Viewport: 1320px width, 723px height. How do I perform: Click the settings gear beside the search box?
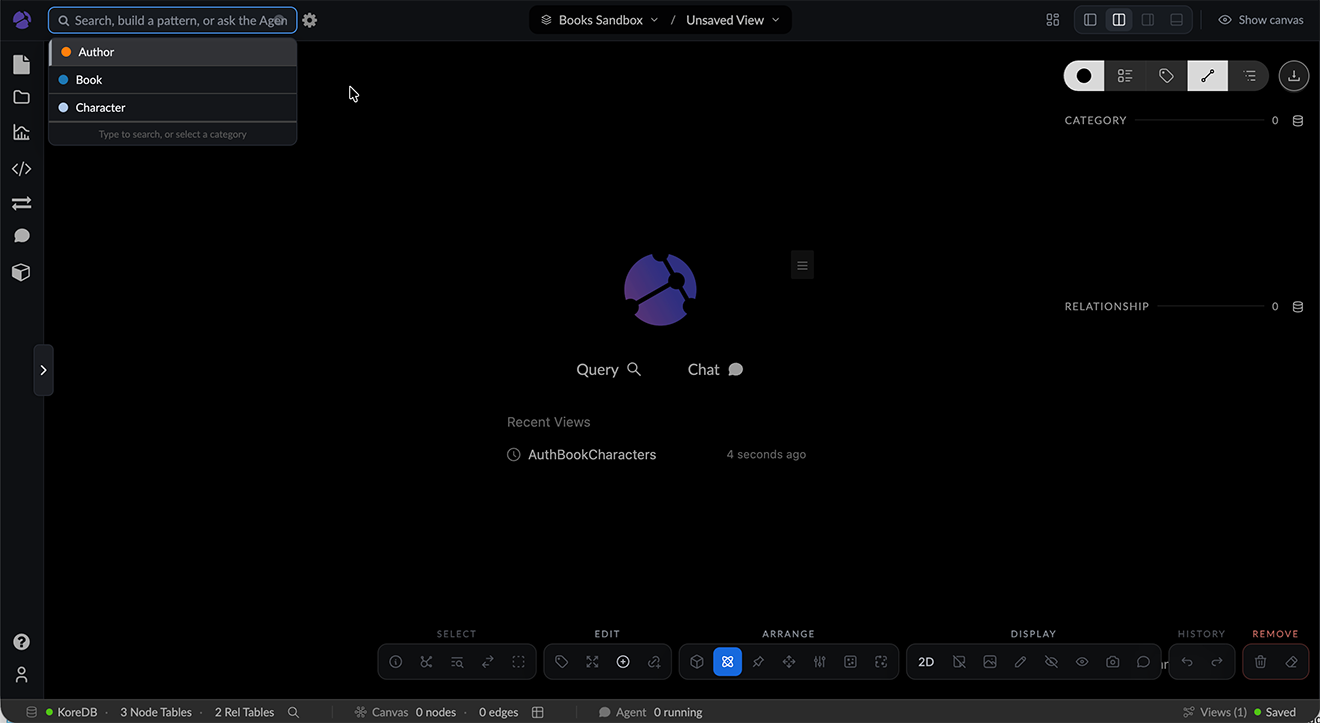pos(310,20)
